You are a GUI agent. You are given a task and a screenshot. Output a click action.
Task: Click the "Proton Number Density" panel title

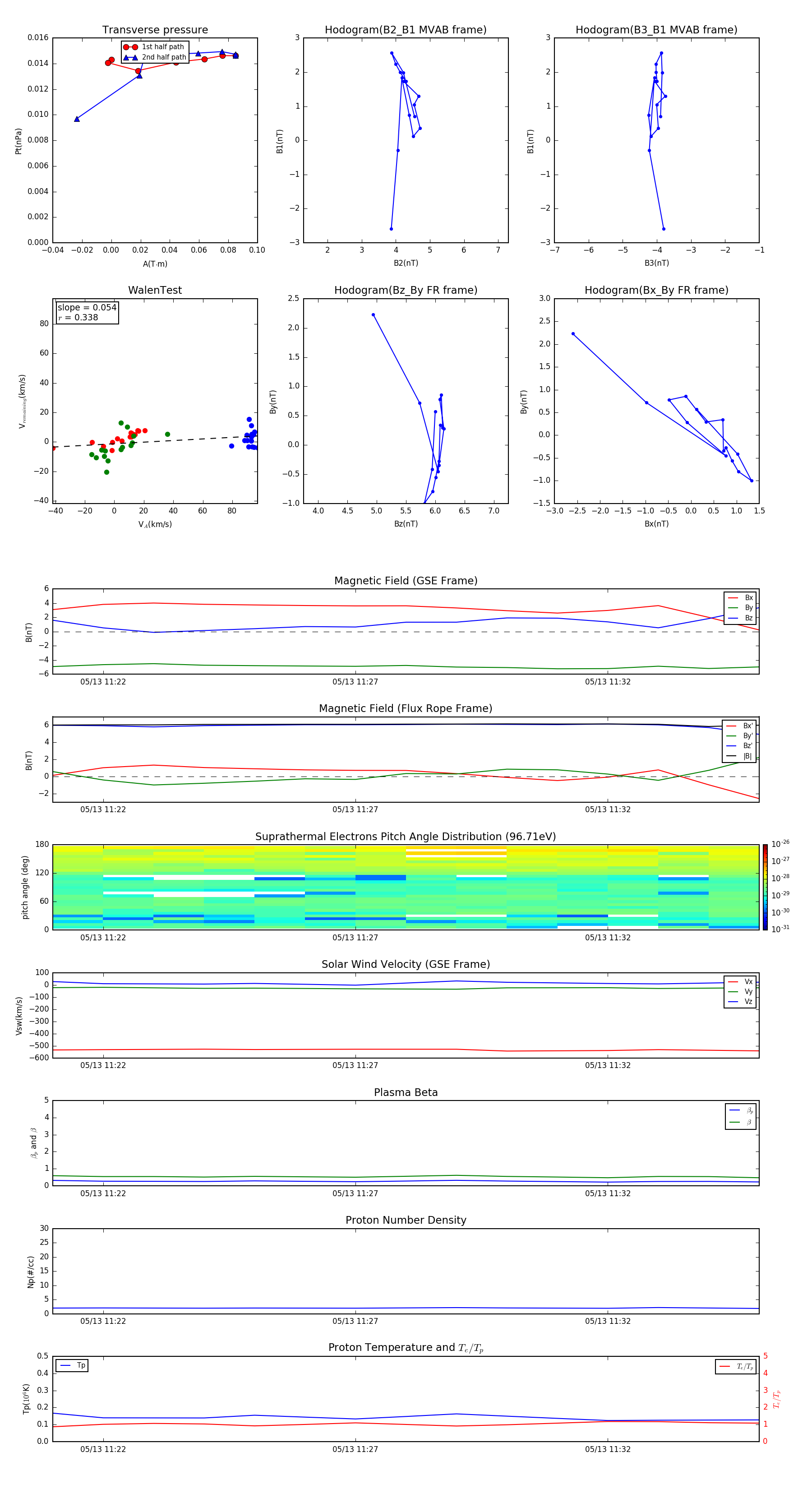(406, 1220)
